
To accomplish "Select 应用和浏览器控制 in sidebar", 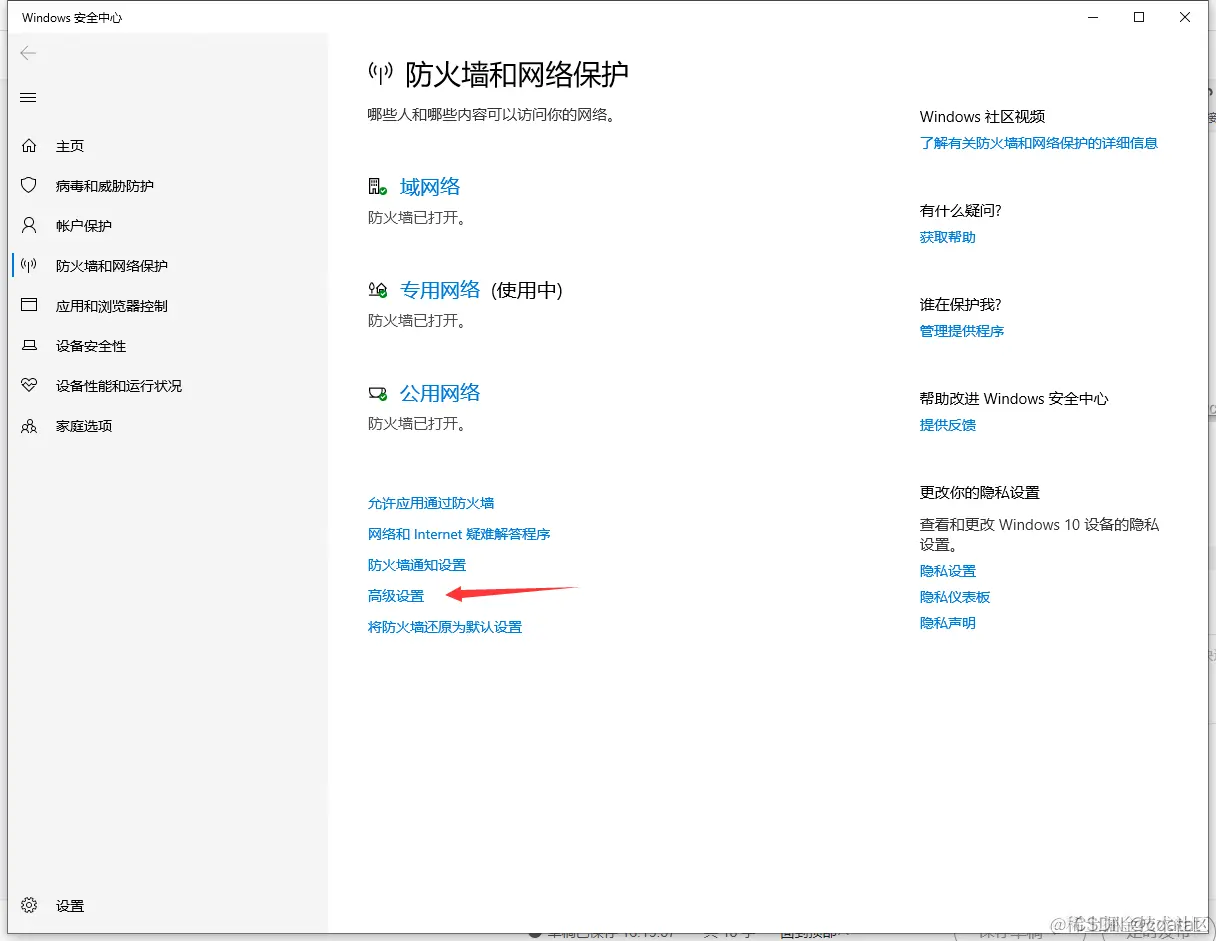I will click(x=112, y=306).
